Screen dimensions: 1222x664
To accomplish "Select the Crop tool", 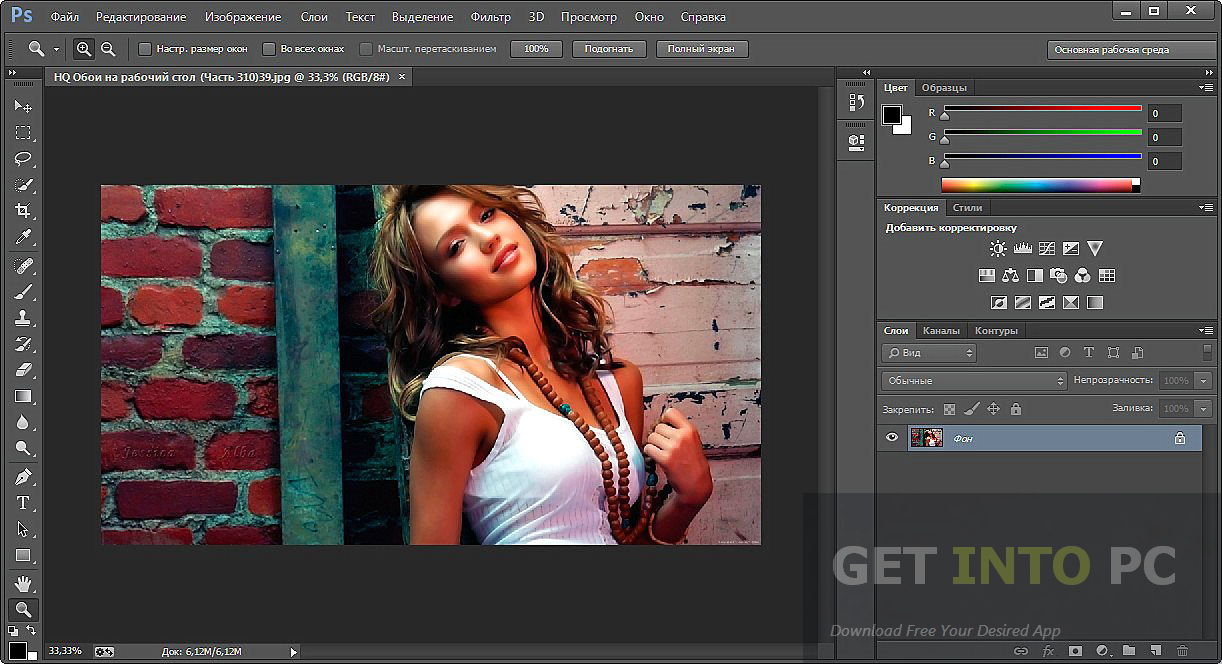I will click(22, 211).
